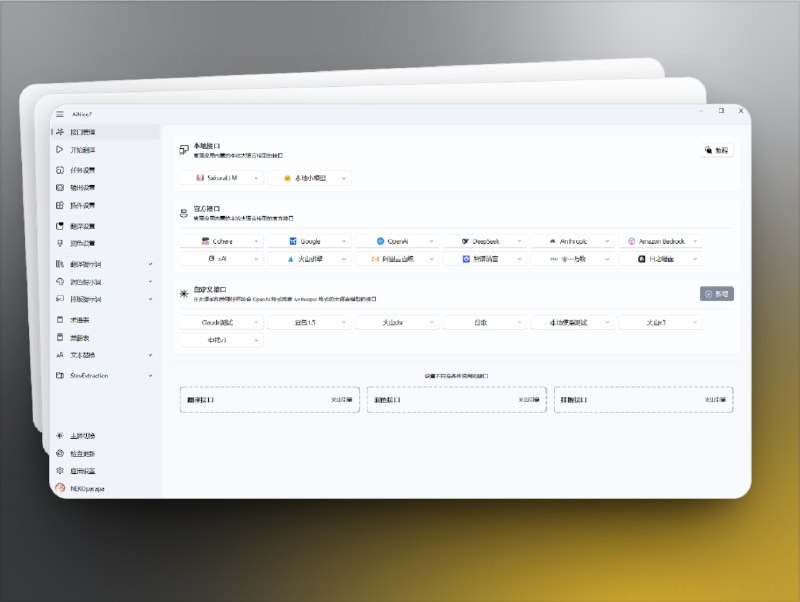The width and height of the screenshot is (800, 602).
Task: Open the Claude test custom interface dropdown
Action: point(221,322)
